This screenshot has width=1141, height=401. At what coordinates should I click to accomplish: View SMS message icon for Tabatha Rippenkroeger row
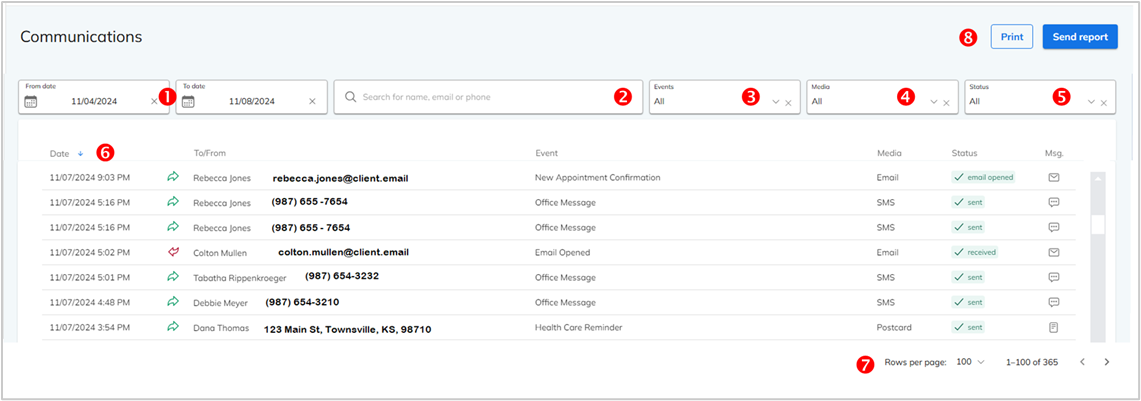tap(1054, 277)
